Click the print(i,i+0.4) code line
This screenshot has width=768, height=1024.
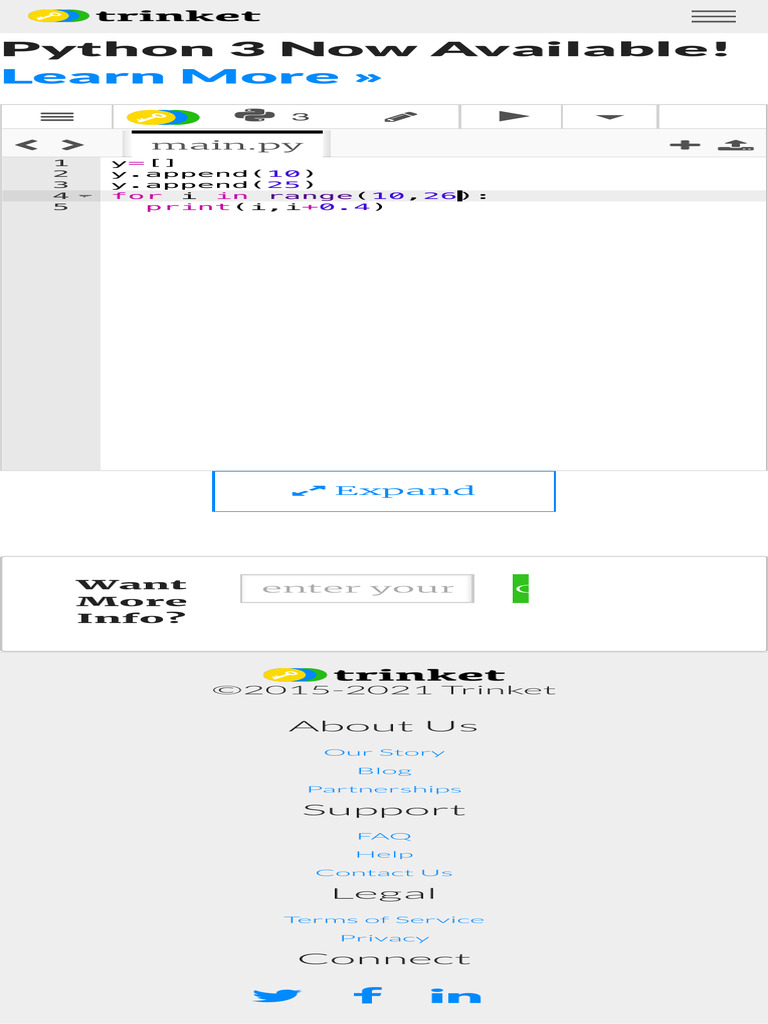pyautogui.click(x=265, y=207)
